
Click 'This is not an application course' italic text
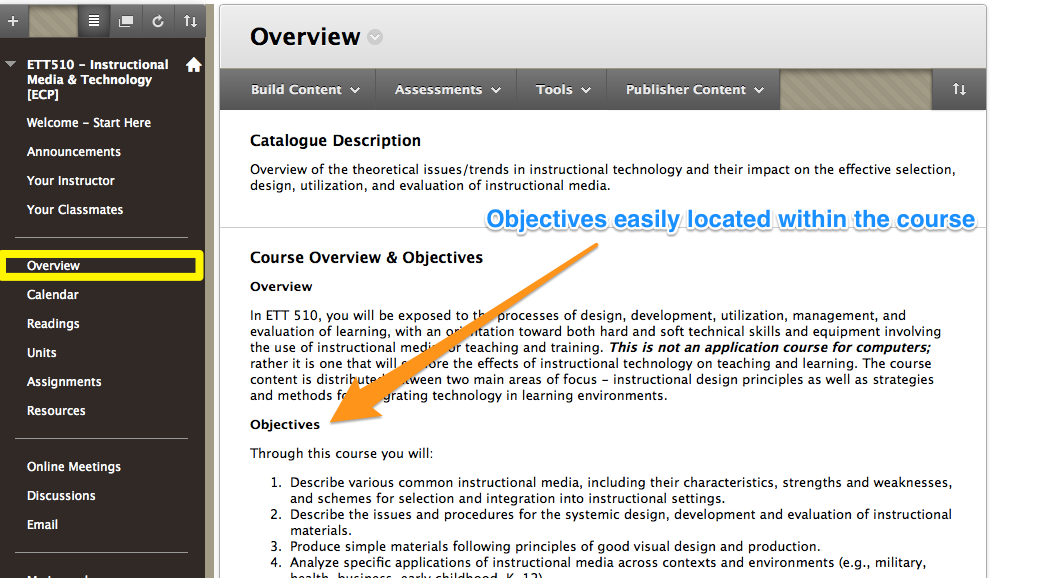click(x=770, y=348)
